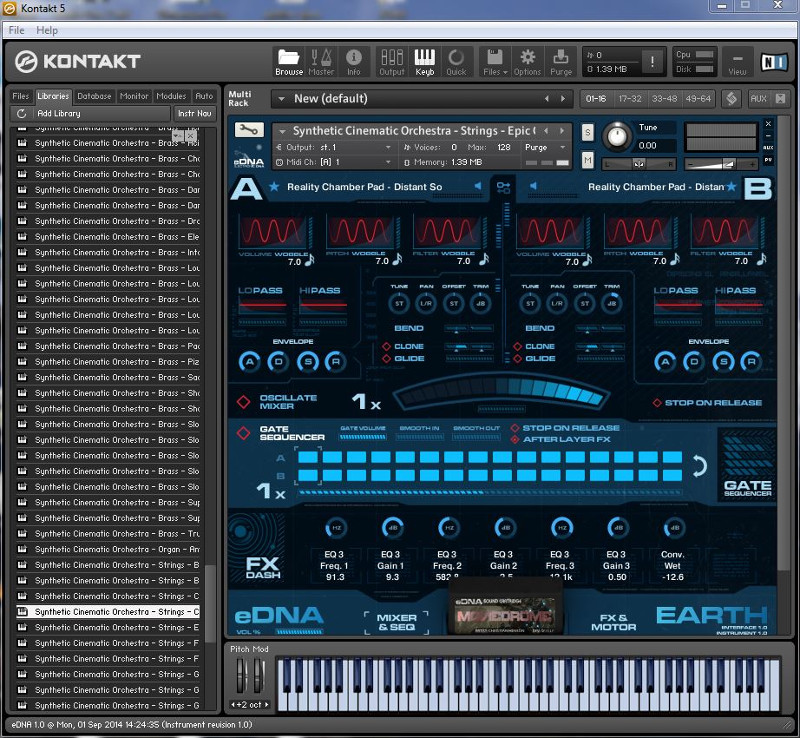Screen dimensions: 800x738
Task: Open the File menu
Action: click(16, 30)
